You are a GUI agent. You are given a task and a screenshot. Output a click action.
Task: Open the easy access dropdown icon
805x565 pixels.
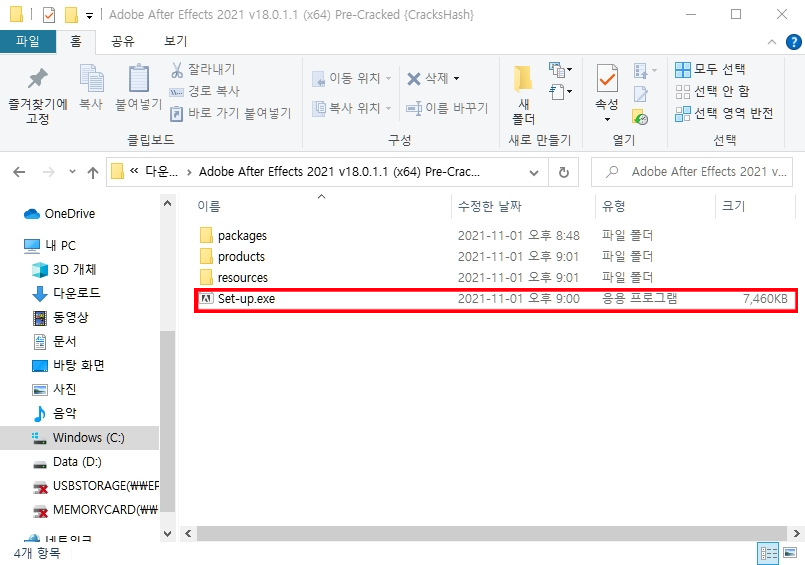[x=560, y=92]
